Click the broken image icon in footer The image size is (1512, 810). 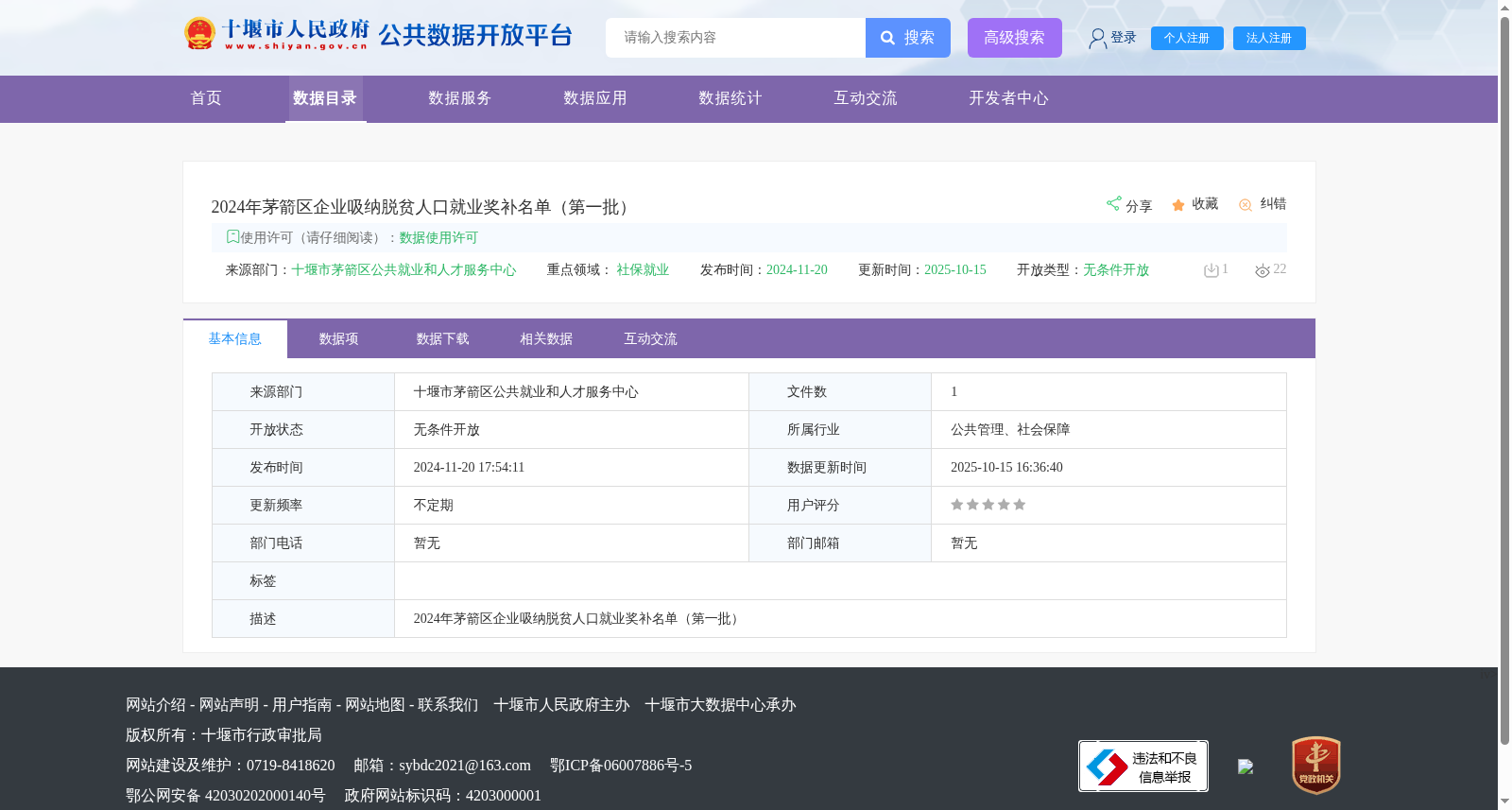tap(1246, 767)
